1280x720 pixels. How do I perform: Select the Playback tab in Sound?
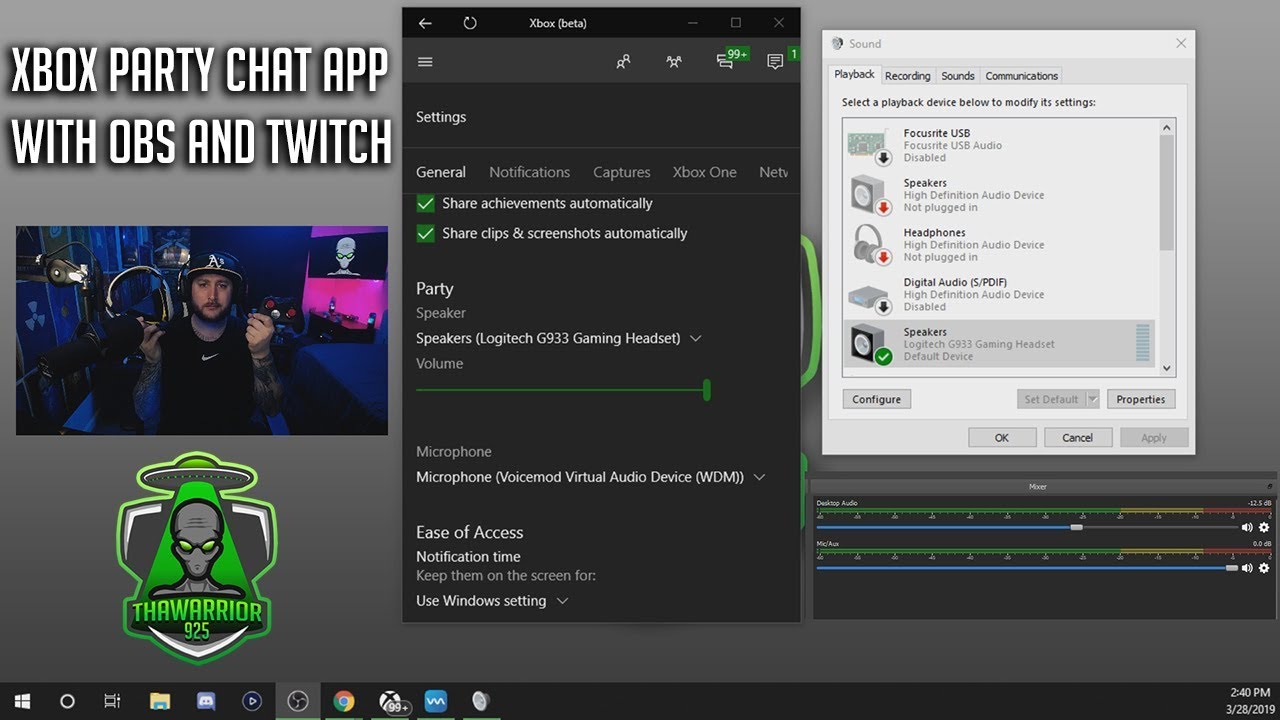(x=855, y=75)
